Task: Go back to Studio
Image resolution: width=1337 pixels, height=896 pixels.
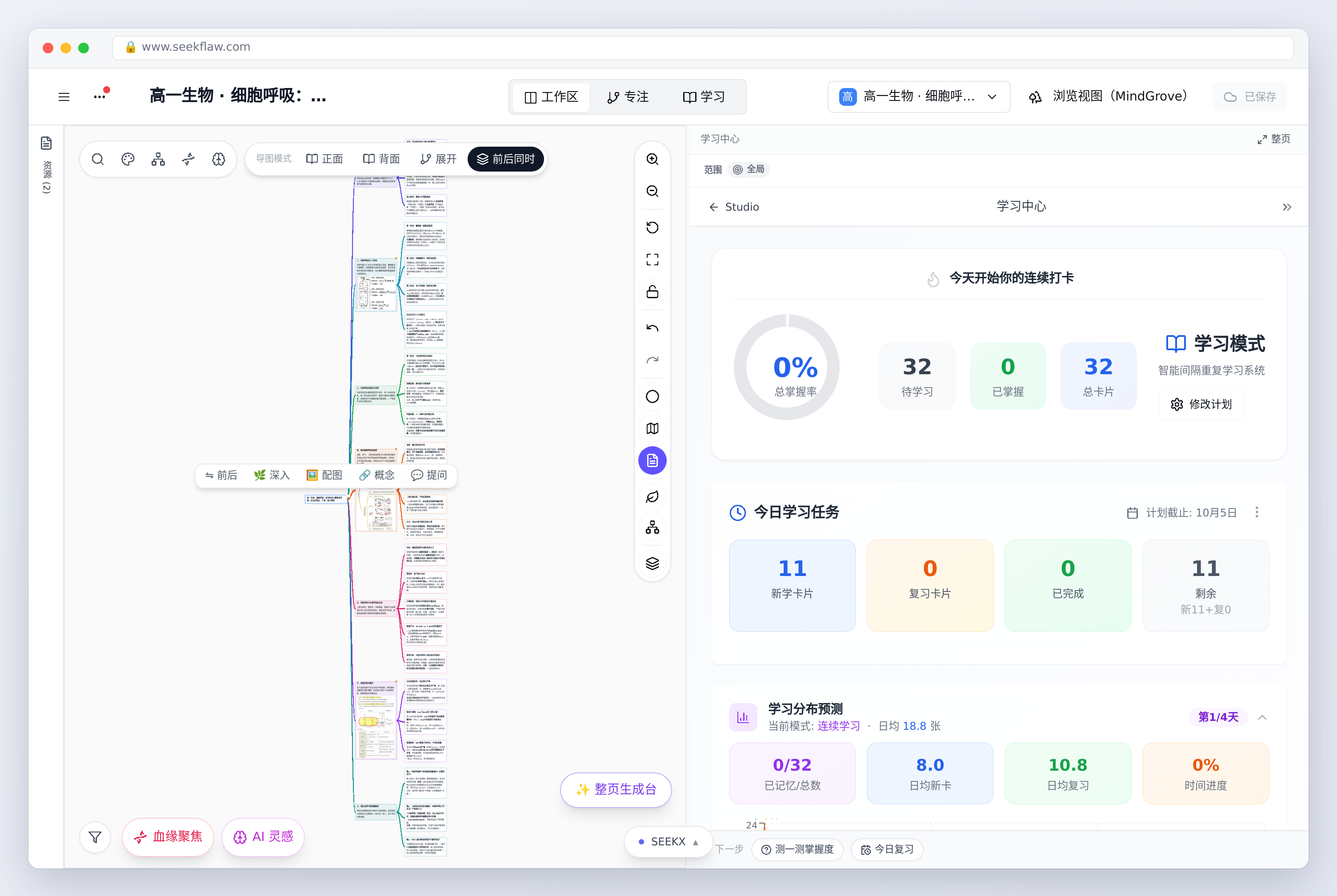Action: tap(734, 208)
